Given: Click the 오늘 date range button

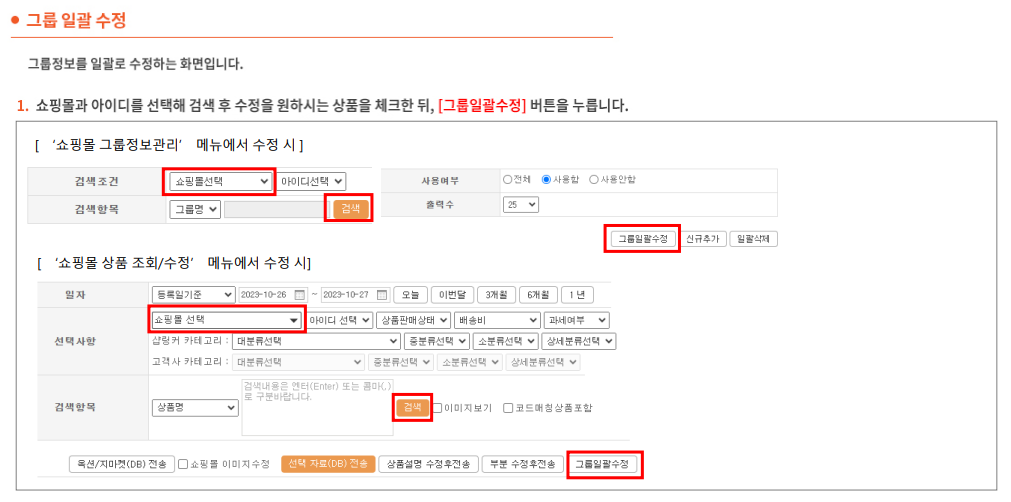Looking at the screenshot, I should [409, 295].
